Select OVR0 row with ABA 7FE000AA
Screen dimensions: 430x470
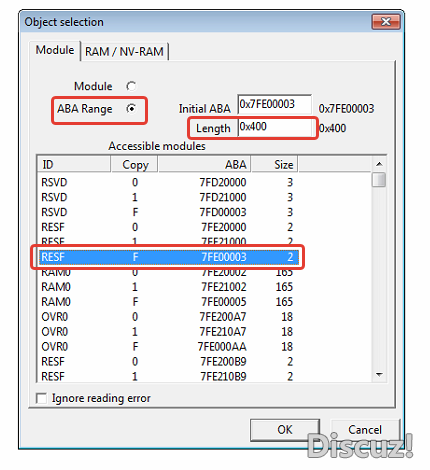point(168,347)
